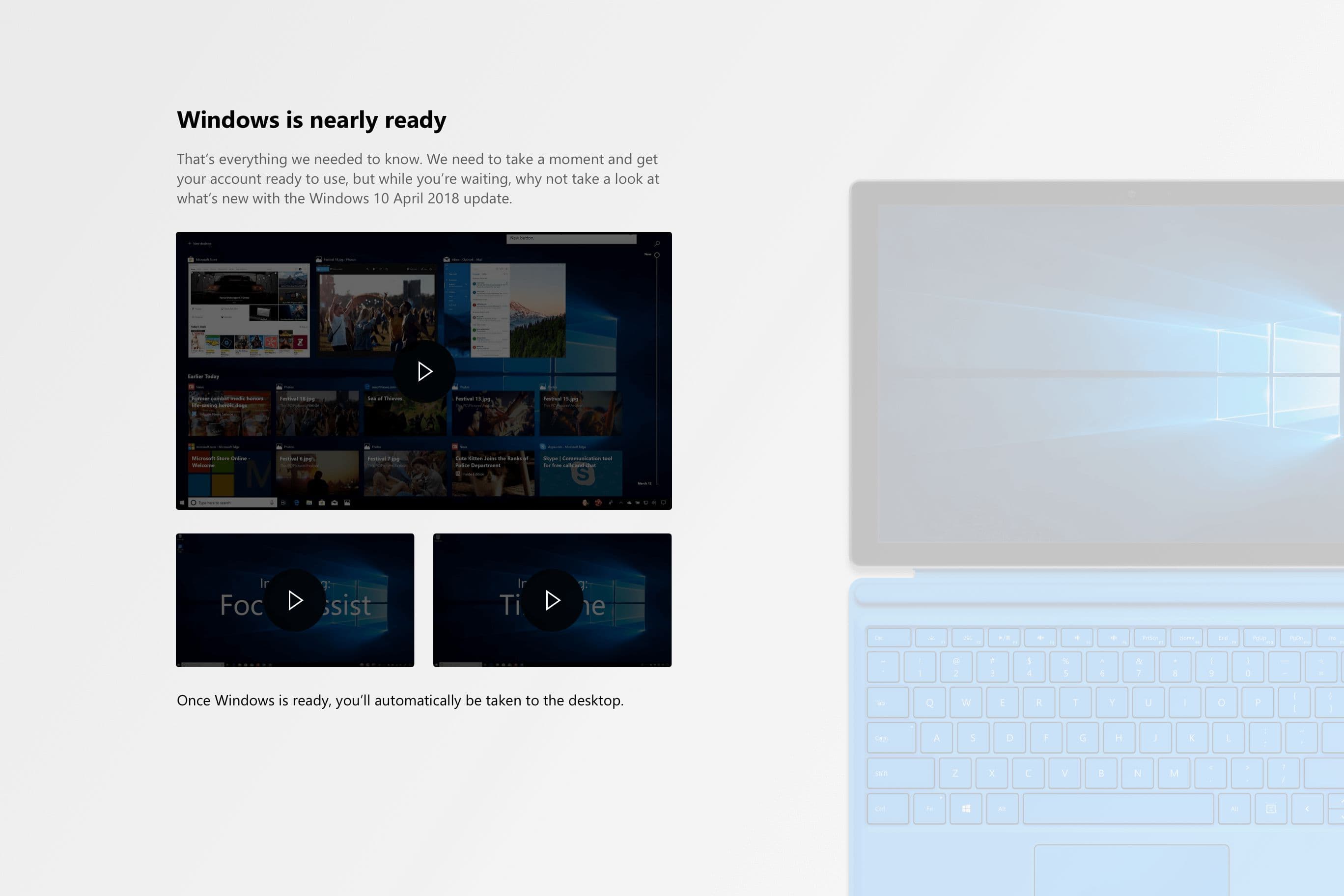The height and width of the screenshot is (896, 1344).
Task: Play the Timeline intro video on right
Action: click(x=552, y=600)
